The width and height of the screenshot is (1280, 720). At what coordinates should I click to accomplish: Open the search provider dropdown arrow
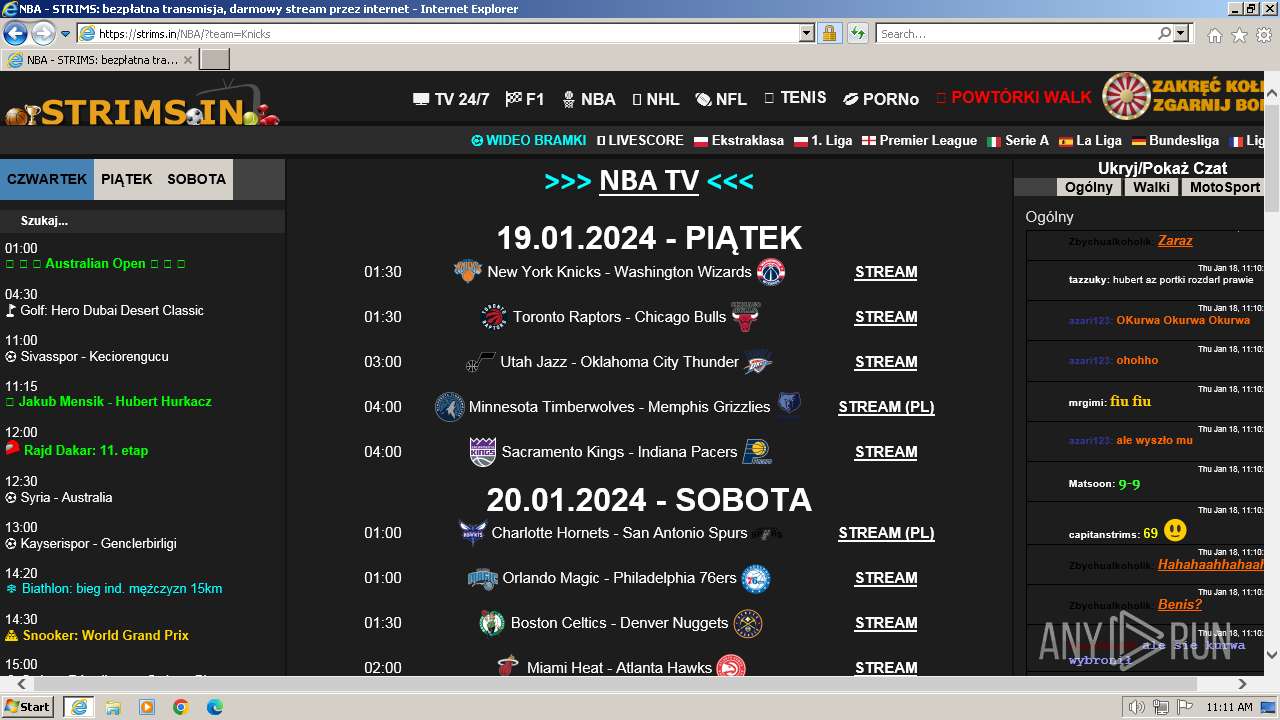(1181, 33)
